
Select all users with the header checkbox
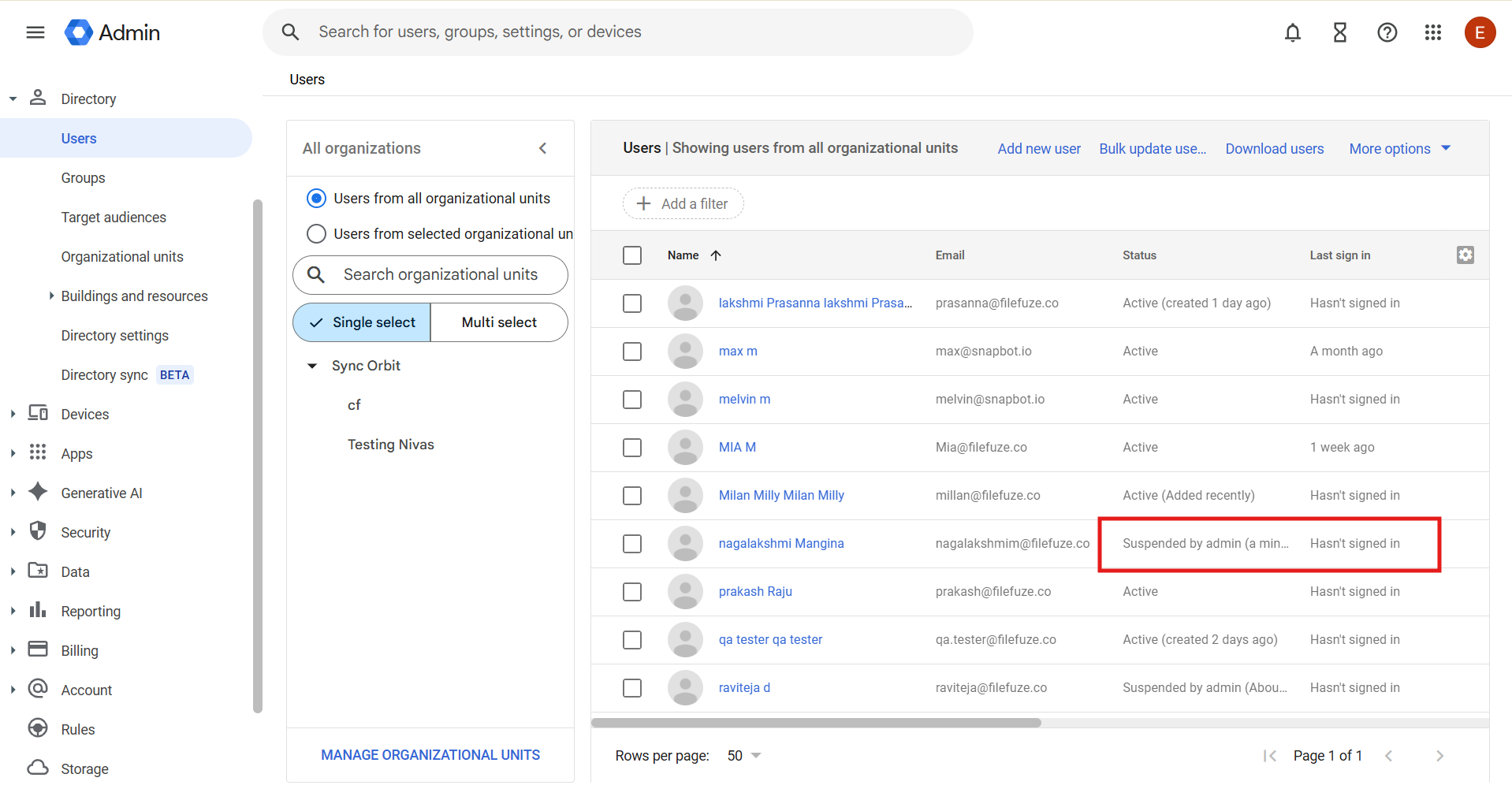point(632,255)
